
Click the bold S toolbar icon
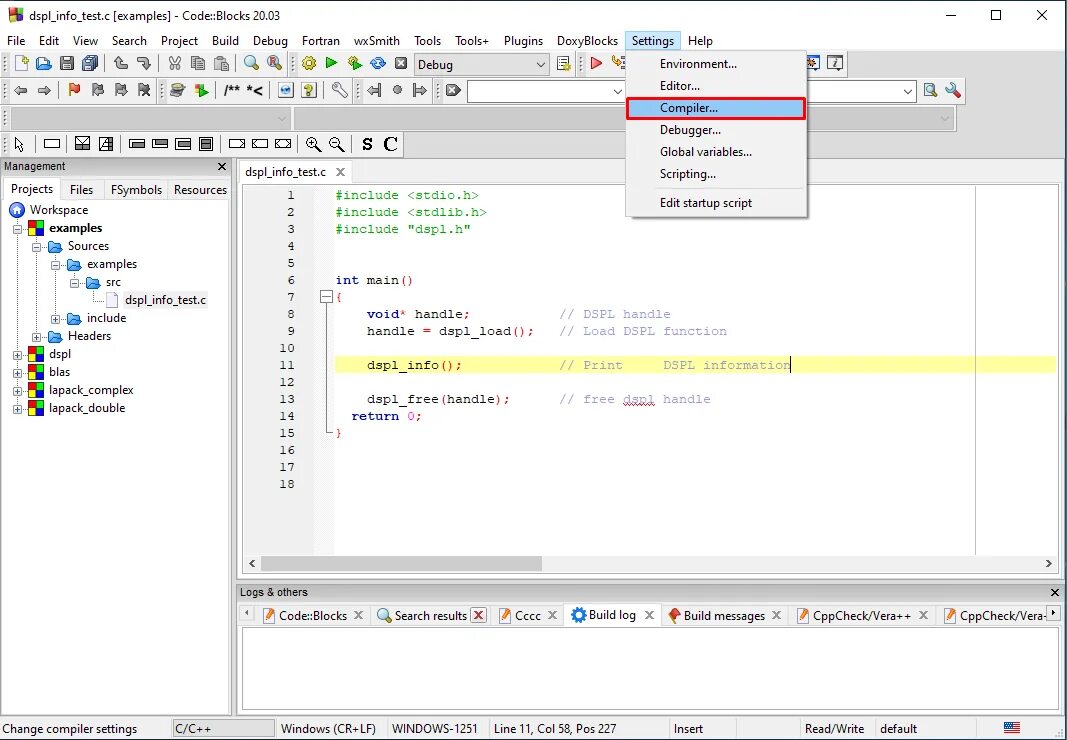tap(367, 144)
